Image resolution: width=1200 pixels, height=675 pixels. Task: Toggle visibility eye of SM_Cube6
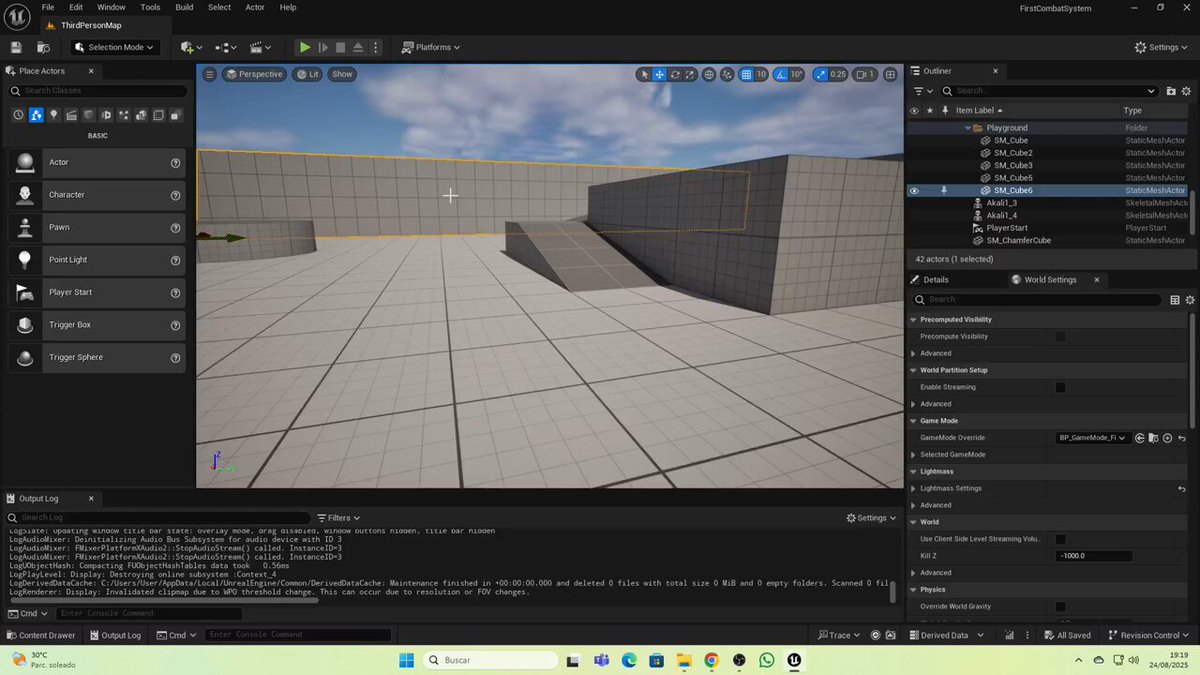click(x=914, y=190)
